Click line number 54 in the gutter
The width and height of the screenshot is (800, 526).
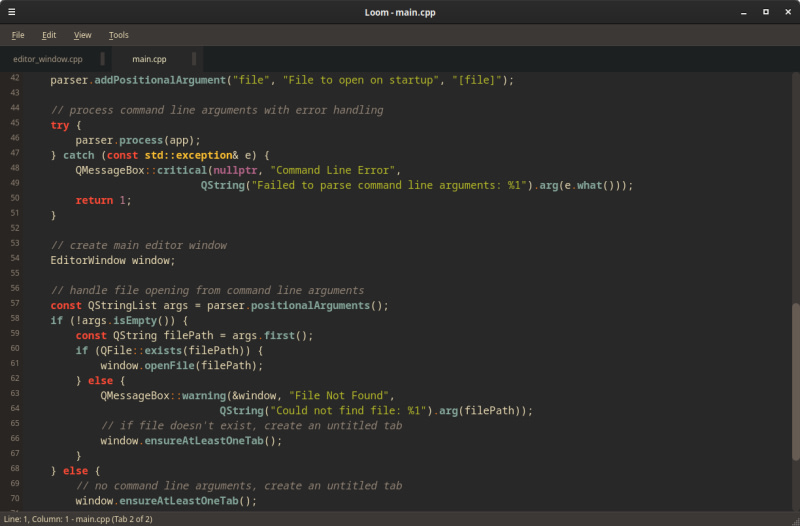(x=14, y=258)
